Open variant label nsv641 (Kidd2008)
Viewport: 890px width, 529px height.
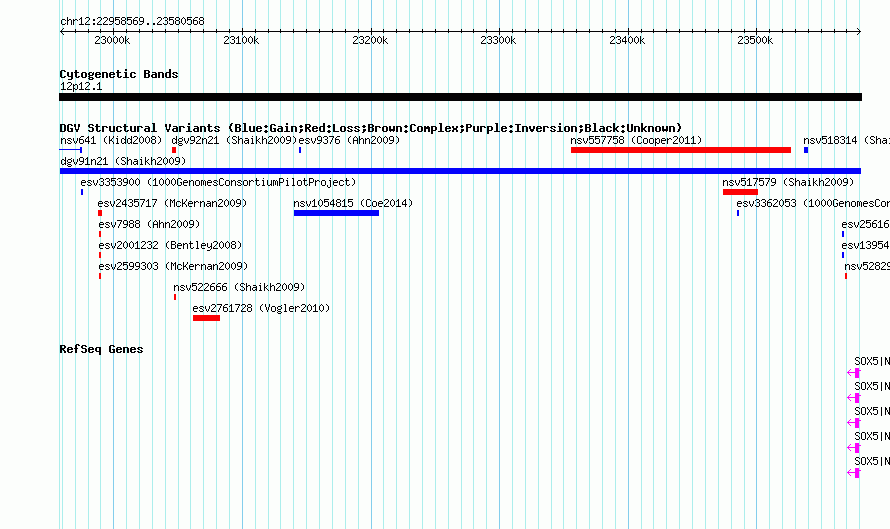click(111, 140)
